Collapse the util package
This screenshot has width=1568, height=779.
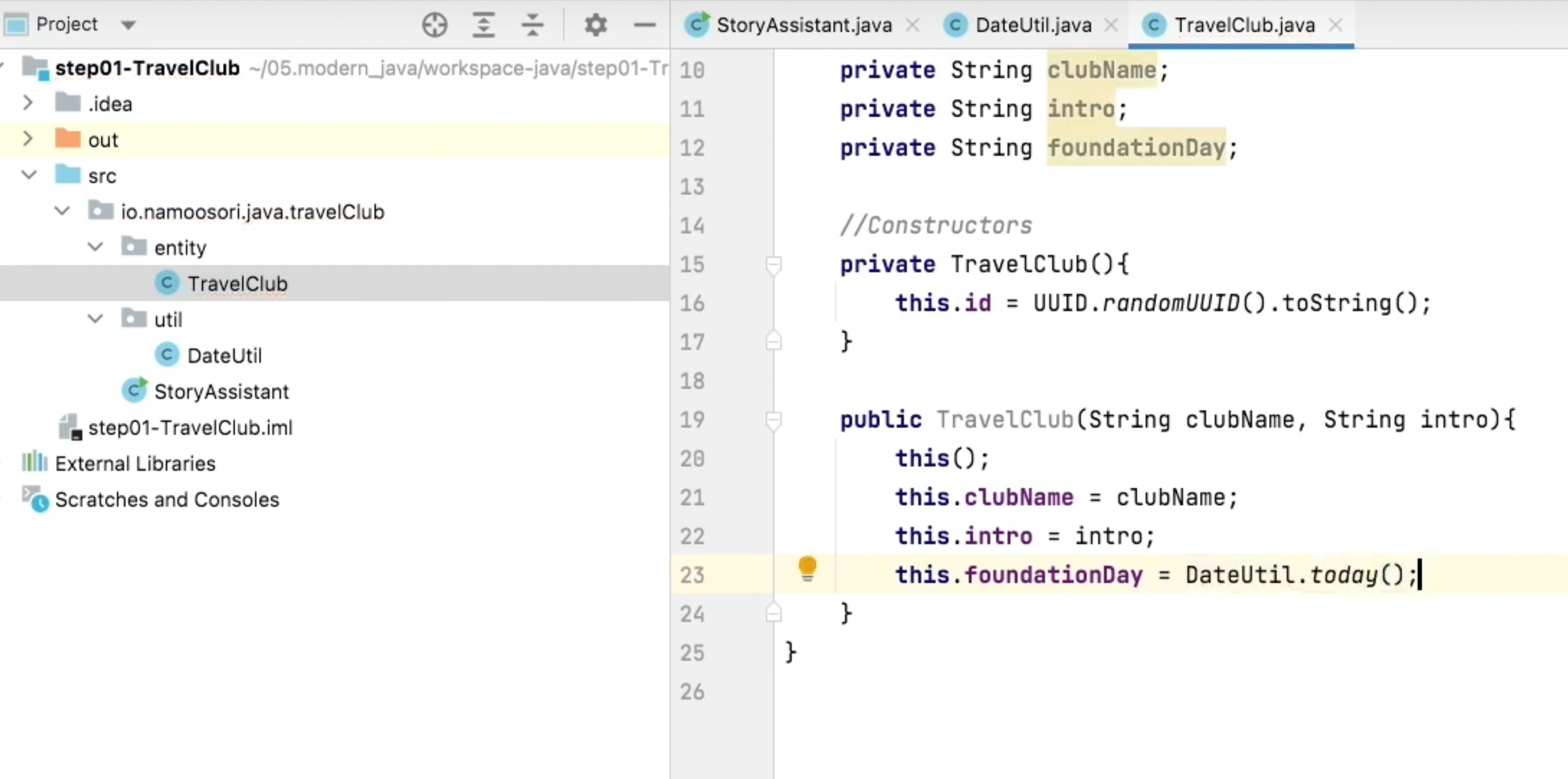click(x=95, y=319)
